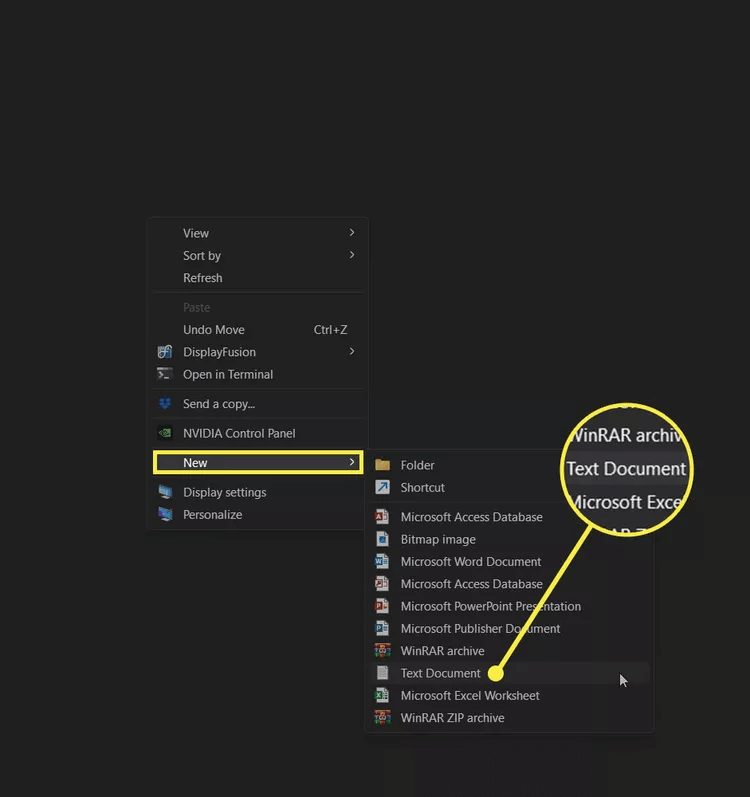Click the Microsoft Word Document icon
750x797 pixels.
pos(382,561)
